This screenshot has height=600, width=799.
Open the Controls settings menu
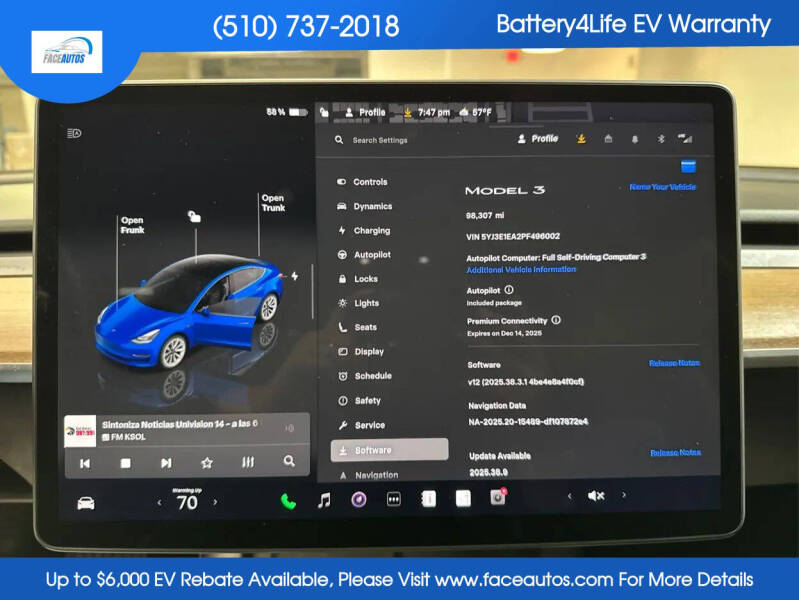coord(363,182)
